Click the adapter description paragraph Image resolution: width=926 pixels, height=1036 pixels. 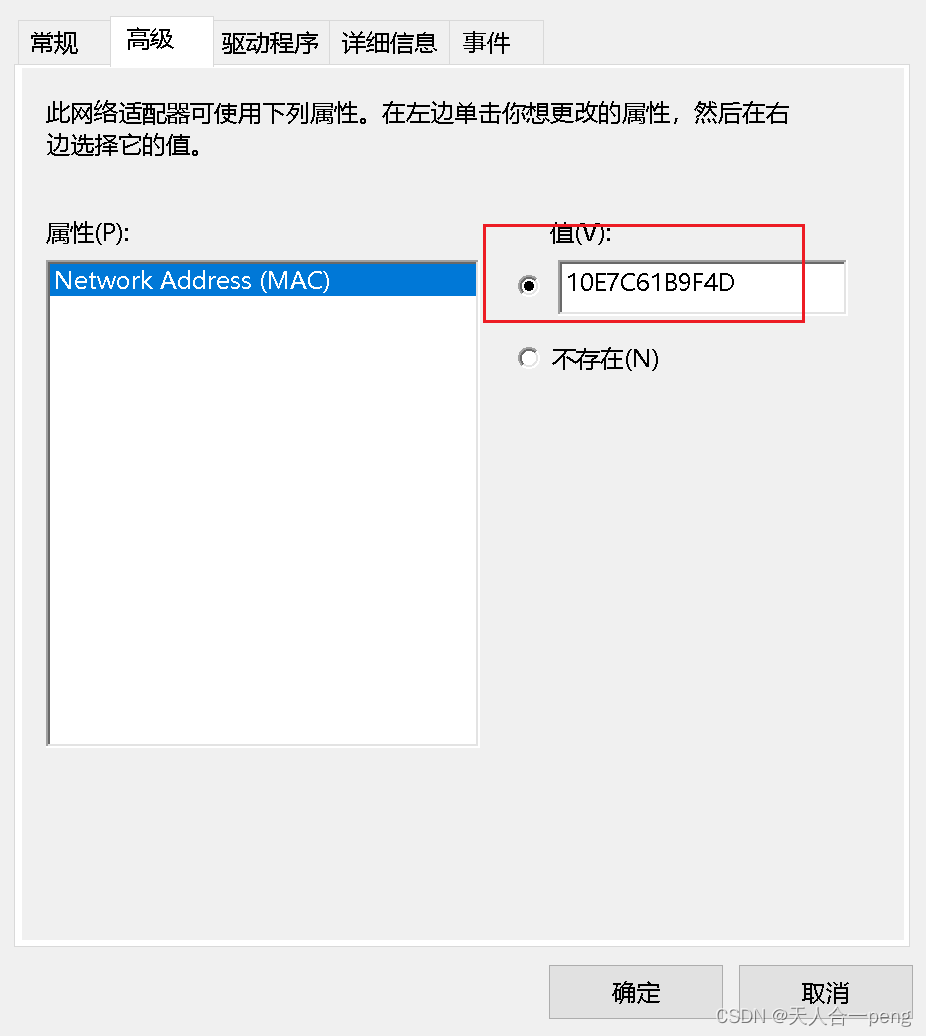point(417,129)
